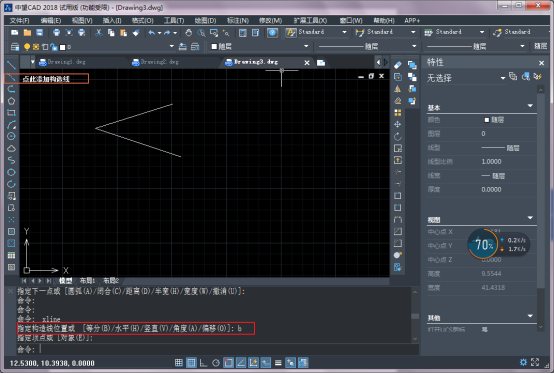Viewport: 554px width, 374px height.
Task: Toggle ortho mode in status bar
Action: (x=204, y=363)
